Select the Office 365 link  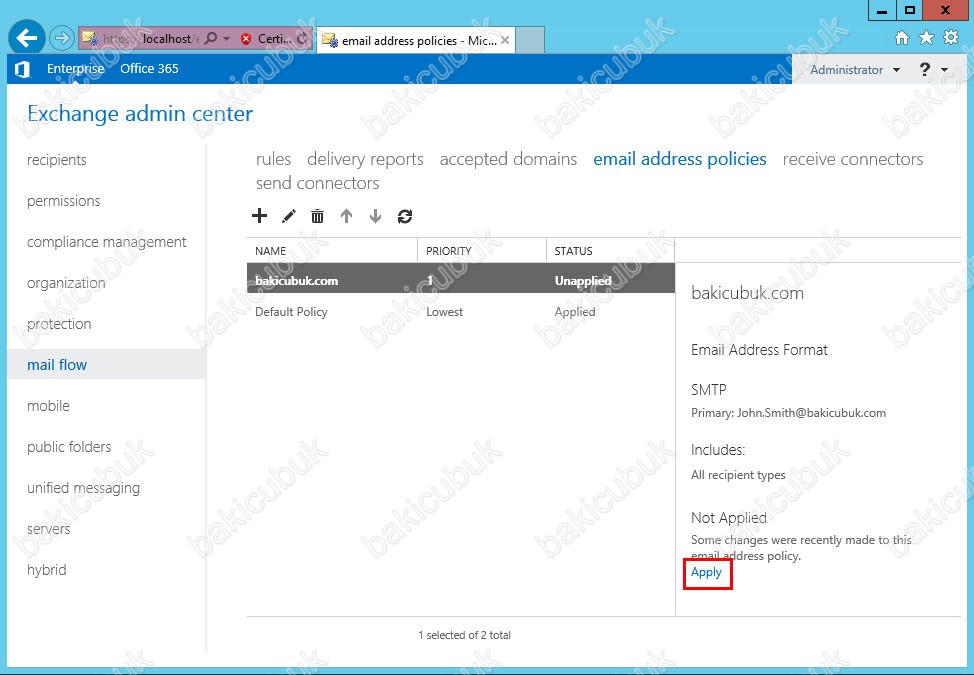pyautogui.click(x=149, y=69)
